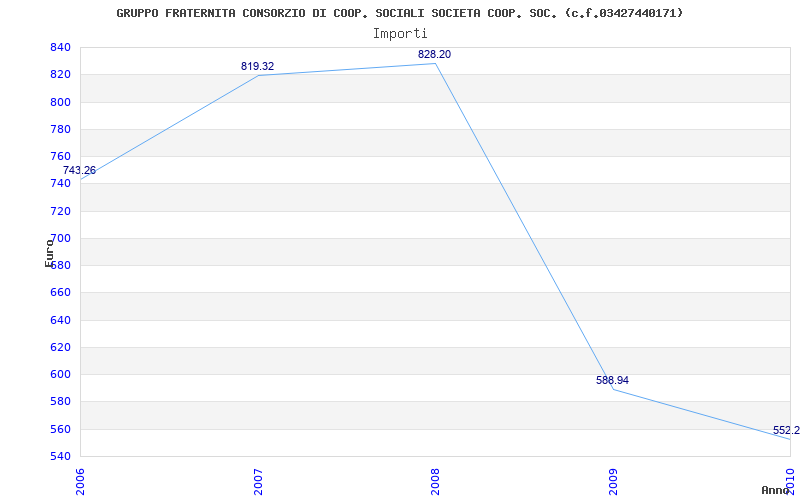
Task: Click the 780 y-axis value
Action: 60,129
